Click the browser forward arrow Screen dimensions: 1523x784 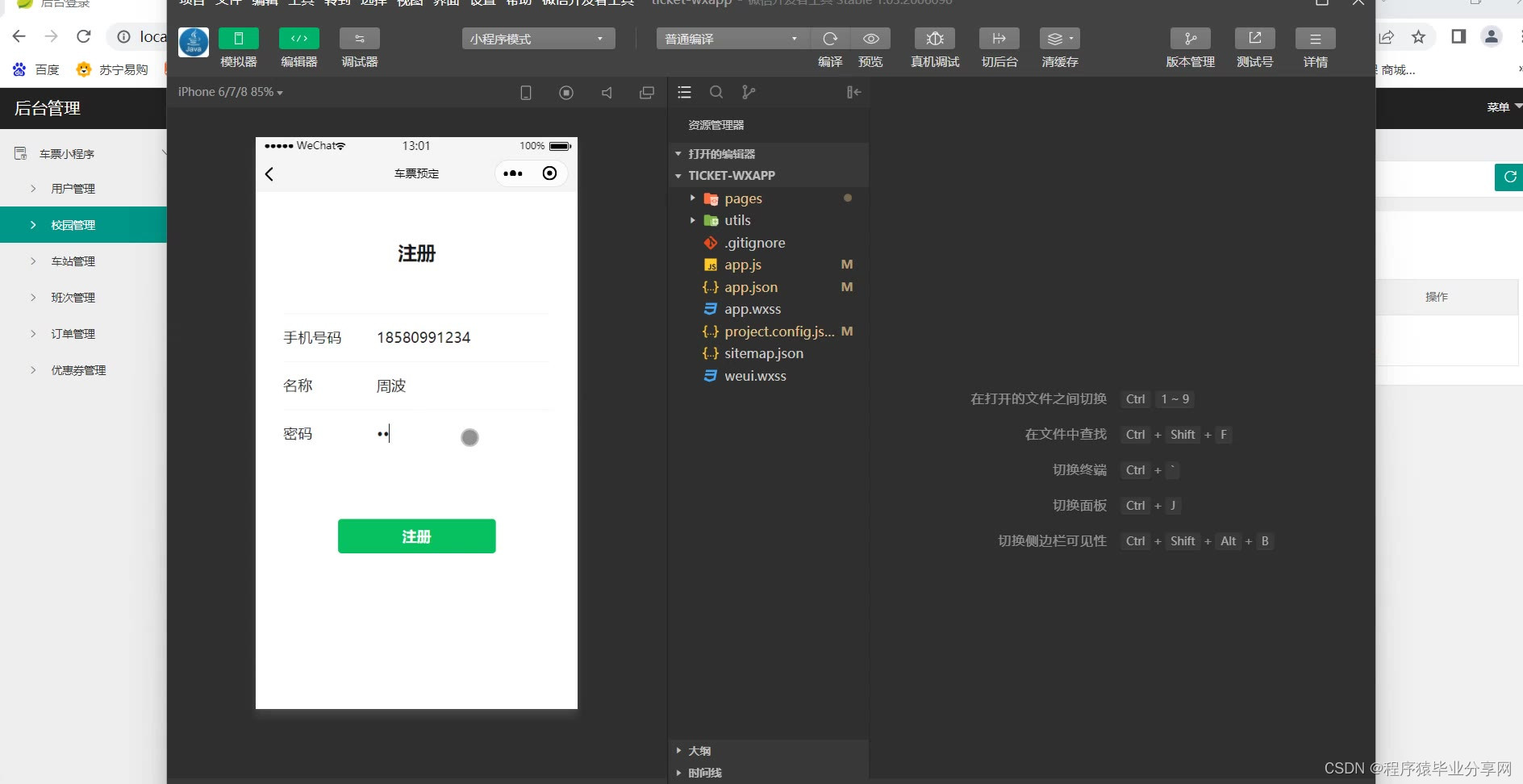pos(51,36)
